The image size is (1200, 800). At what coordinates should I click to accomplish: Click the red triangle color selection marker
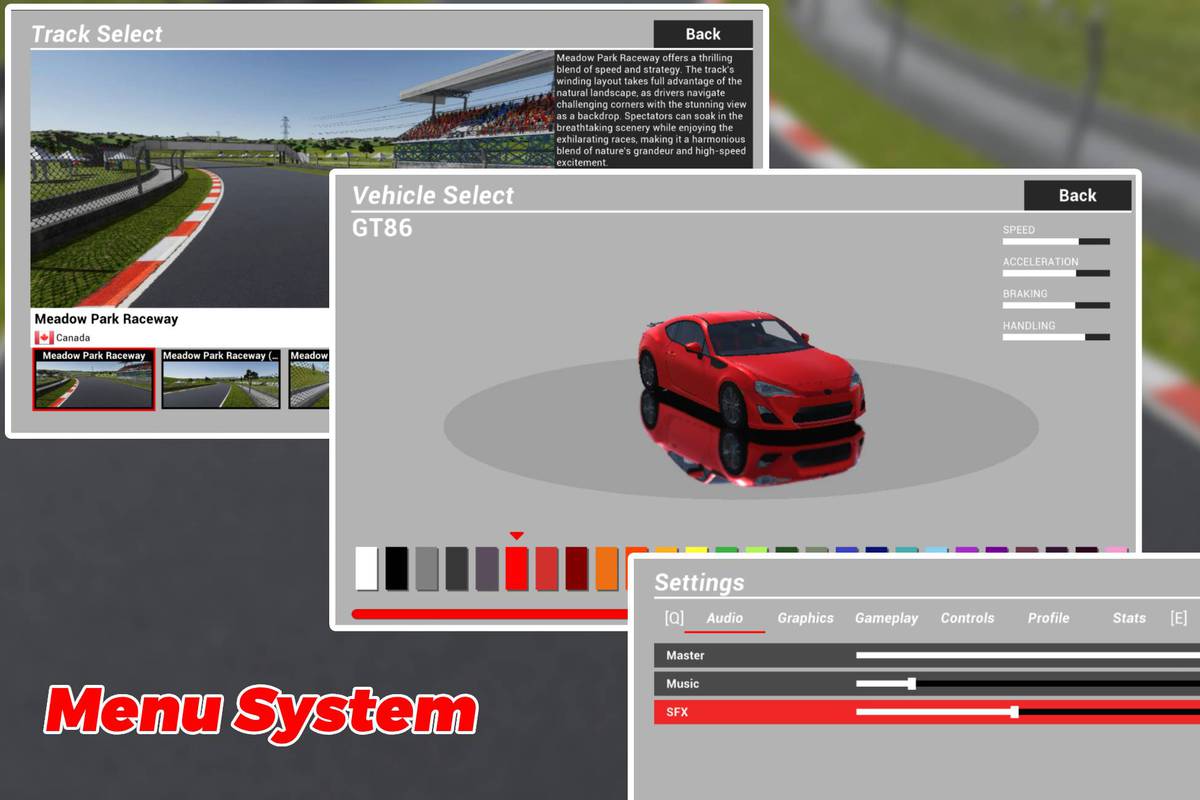pos(517,536)
